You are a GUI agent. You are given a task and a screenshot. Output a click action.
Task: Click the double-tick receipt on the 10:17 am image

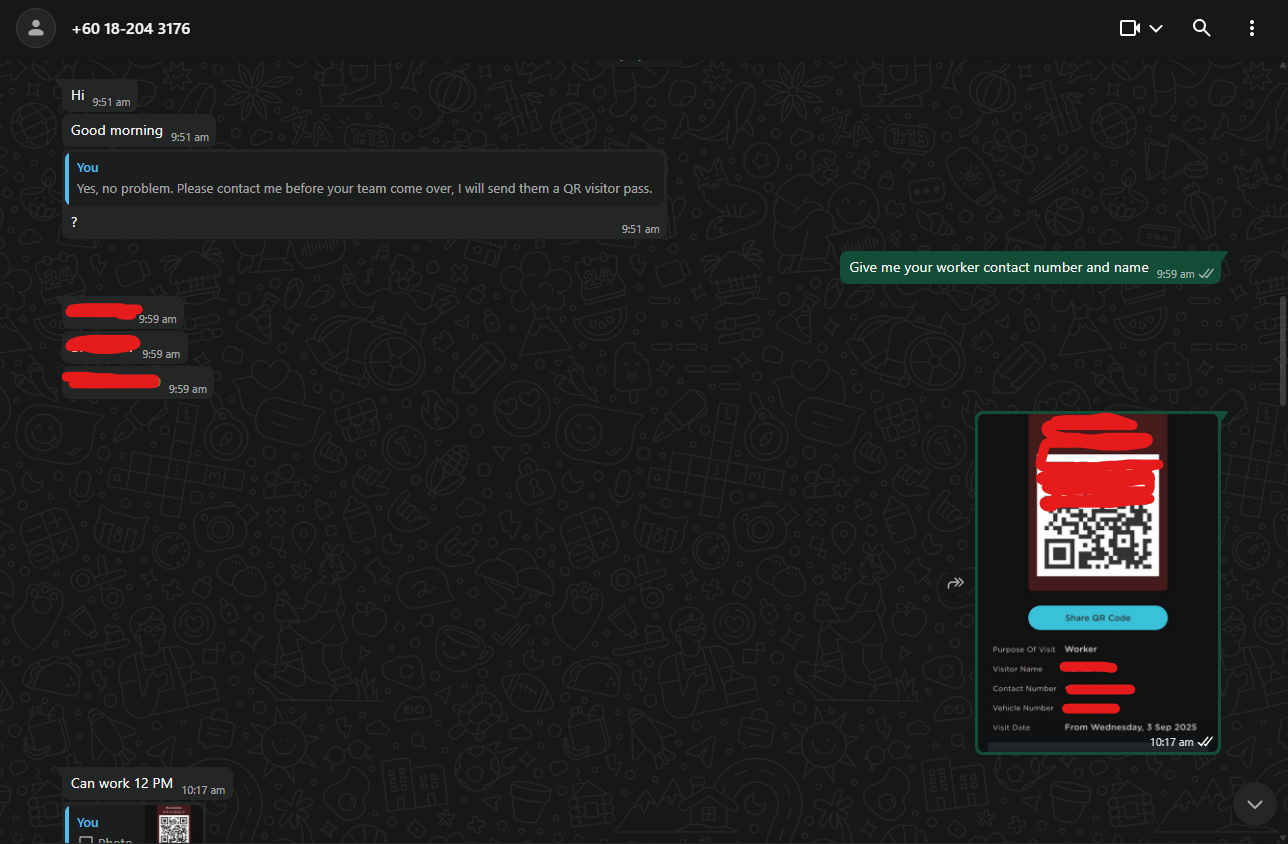(x=1205, y=742)
